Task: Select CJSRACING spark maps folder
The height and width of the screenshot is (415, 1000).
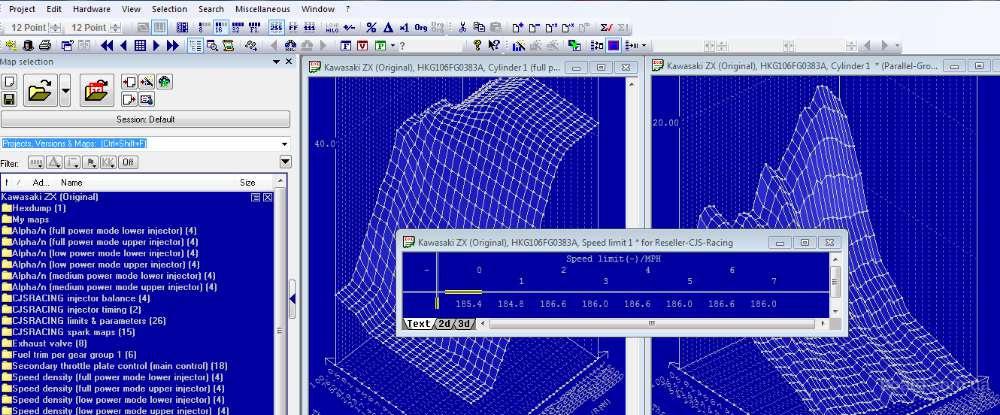Action: [x=72, y=331]
